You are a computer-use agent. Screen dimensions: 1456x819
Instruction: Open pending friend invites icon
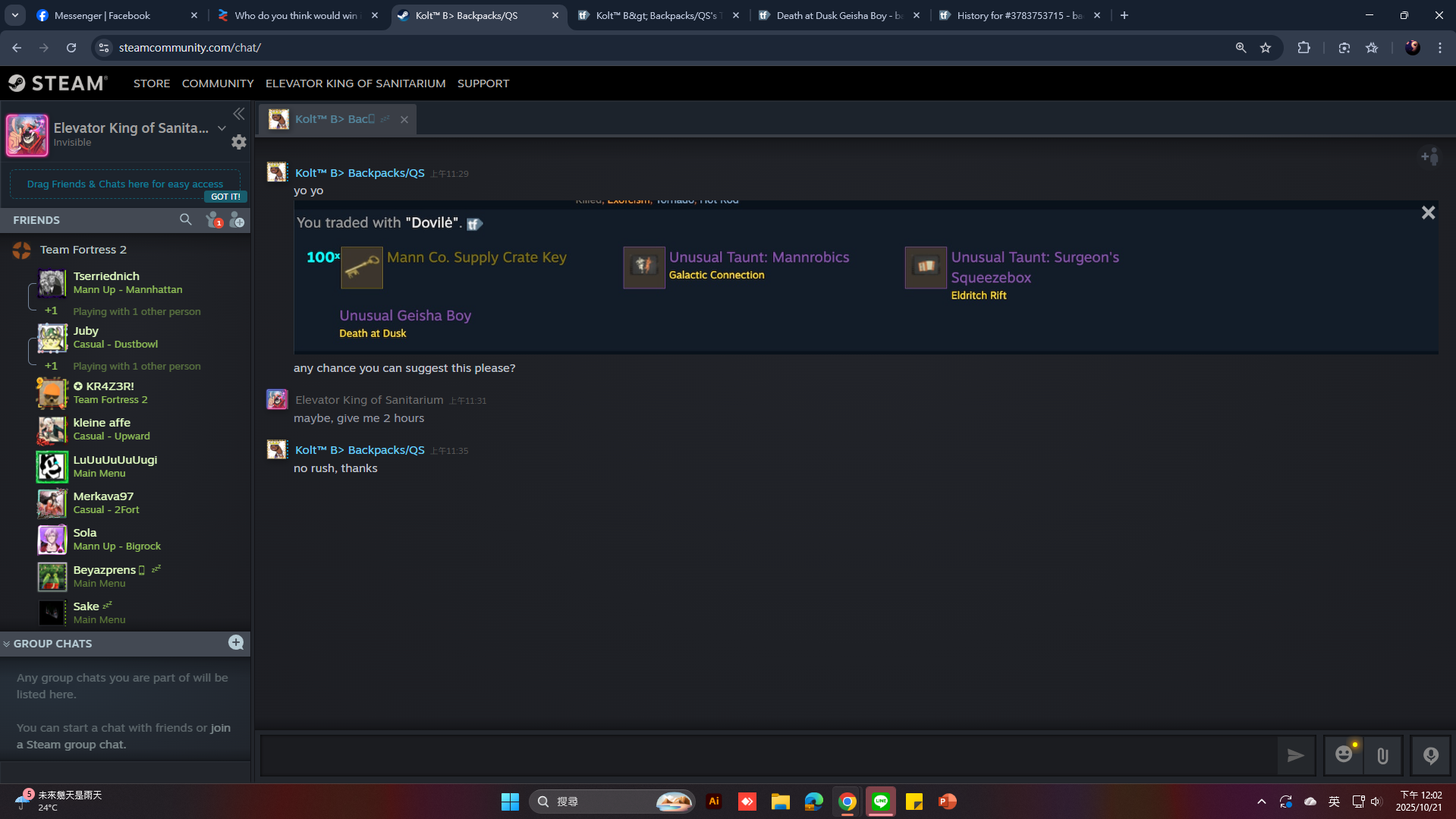pyautogui.click(x=213, y=220)
